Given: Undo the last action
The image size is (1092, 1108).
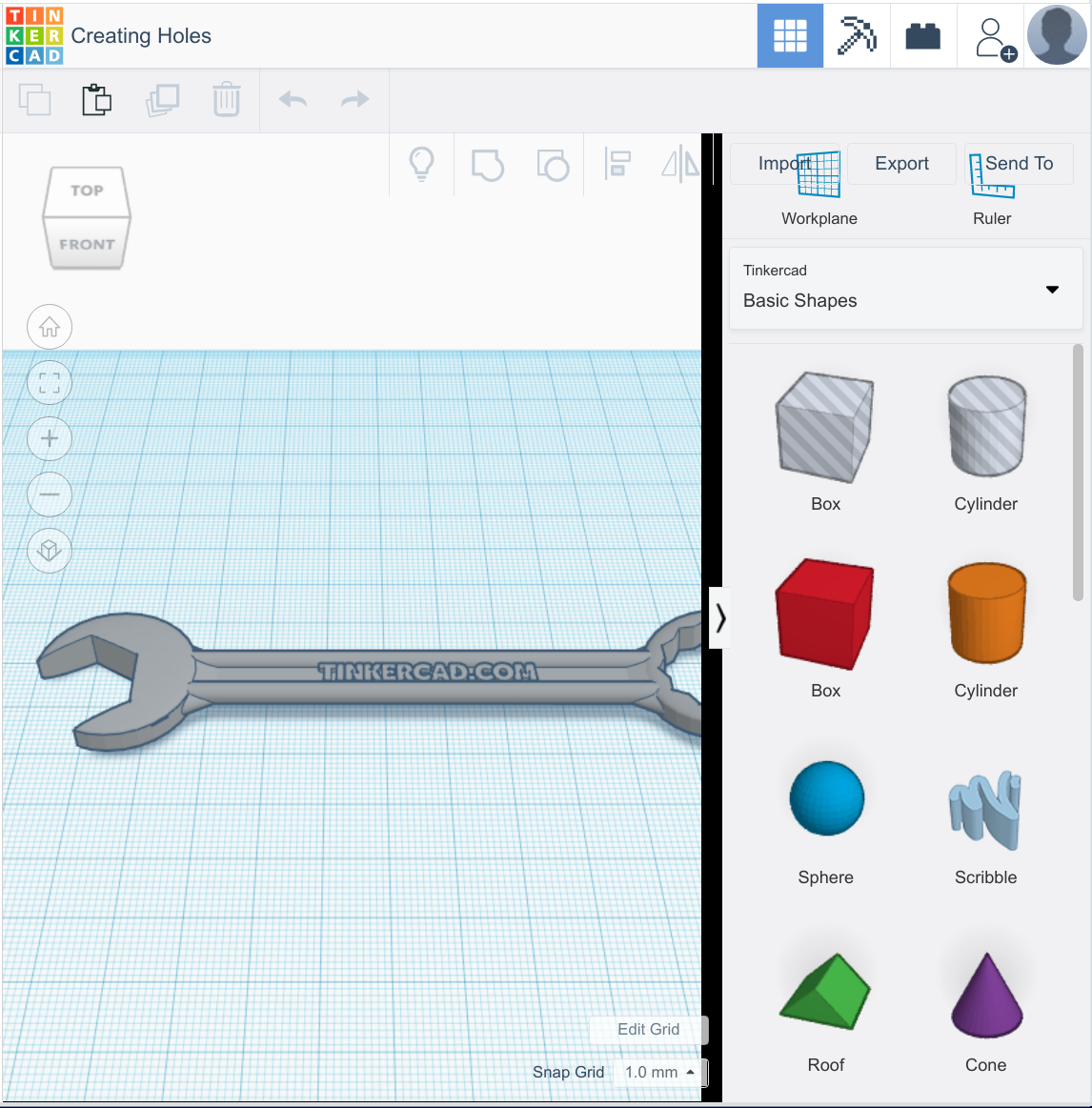Looking at the screenshot, I should tap(293, 100).
